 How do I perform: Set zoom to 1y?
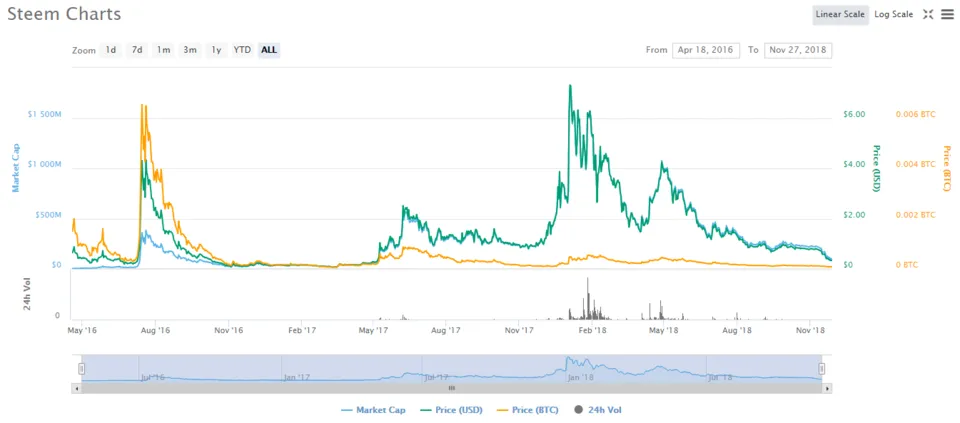pyautogui.click(x=216, y=50)
